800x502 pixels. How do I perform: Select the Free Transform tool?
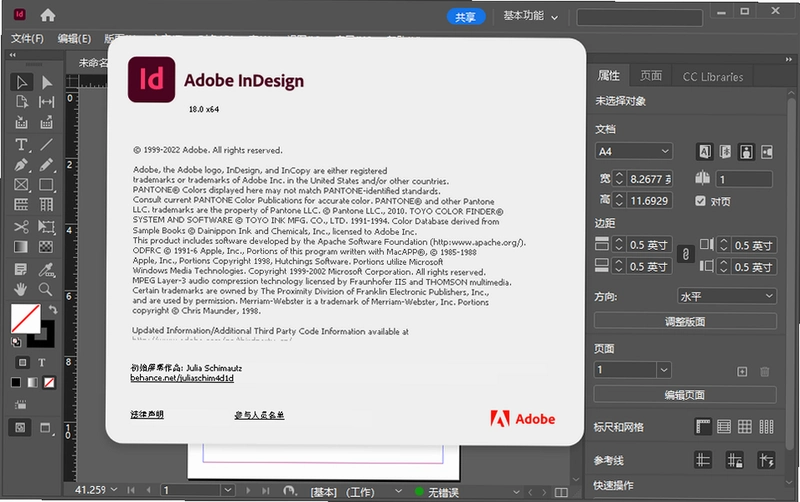[x=46, y=227]
